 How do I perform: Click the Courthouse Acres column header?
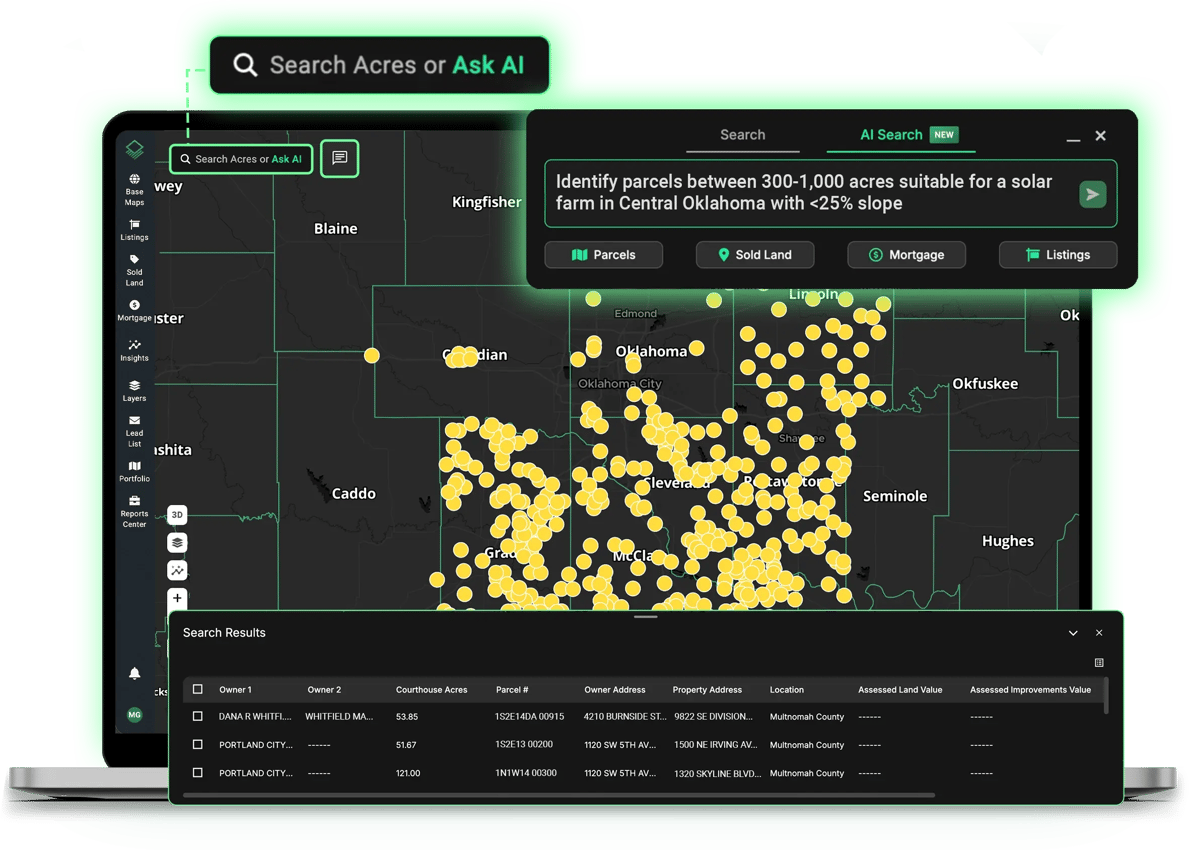coord(431,690)
